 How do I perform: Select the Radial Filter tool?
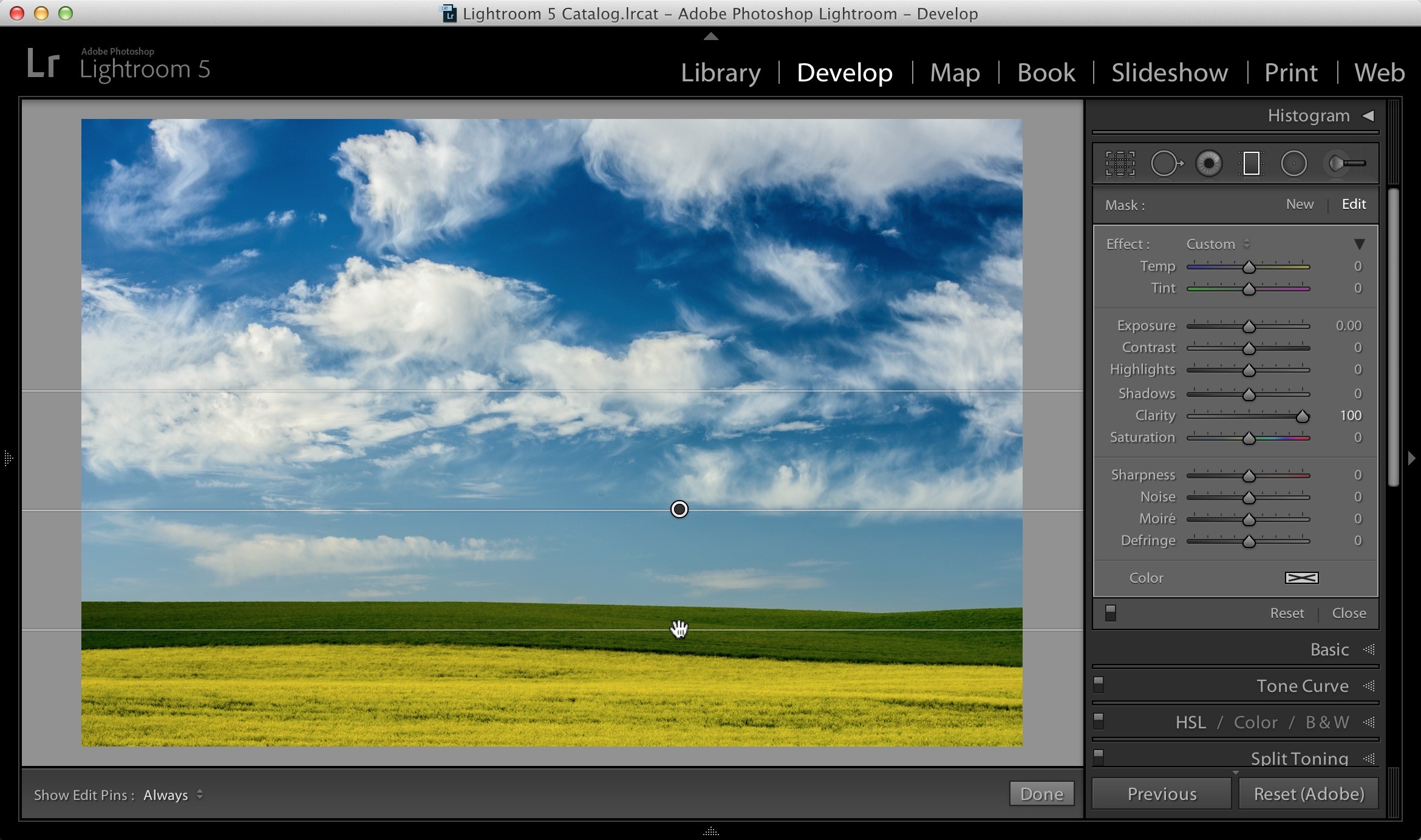[1293, 164]
